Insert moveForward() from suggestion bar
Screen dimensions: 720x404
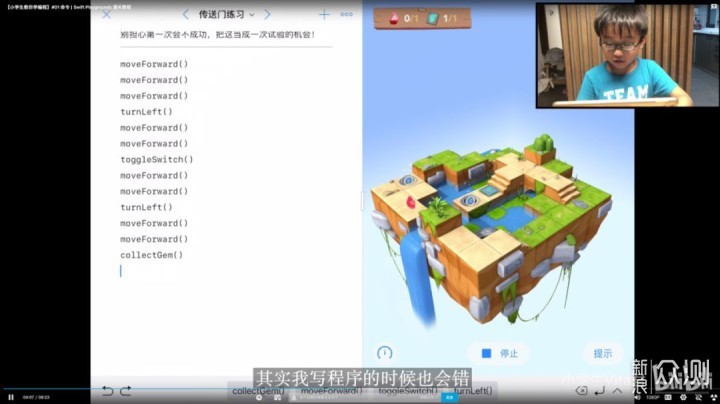point(329,390)
